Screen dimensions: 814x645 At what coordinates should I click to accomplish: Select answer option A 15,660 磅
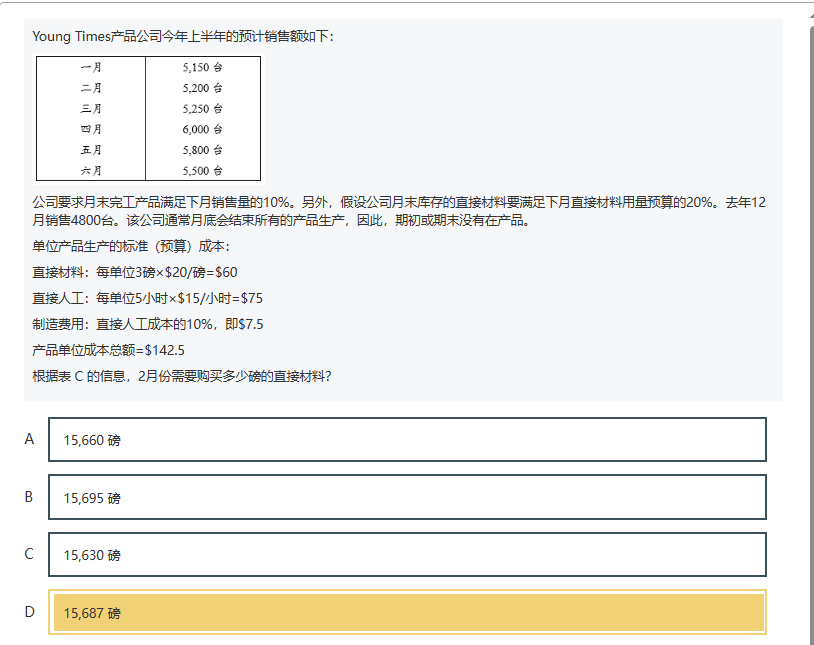(407, 440)
